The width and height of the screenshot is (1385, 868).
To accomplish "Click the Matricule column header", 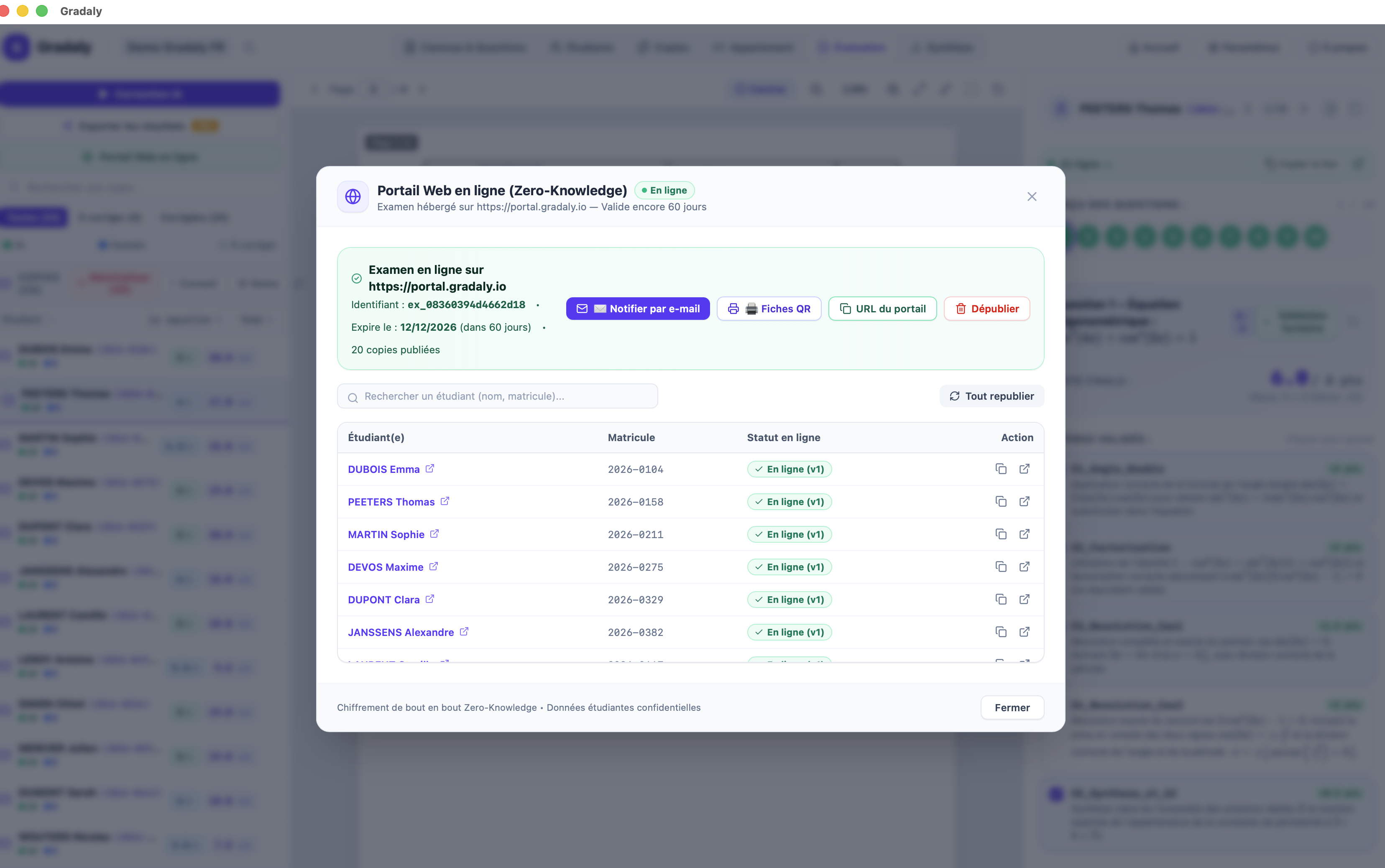I will click(x=631, y=437).
